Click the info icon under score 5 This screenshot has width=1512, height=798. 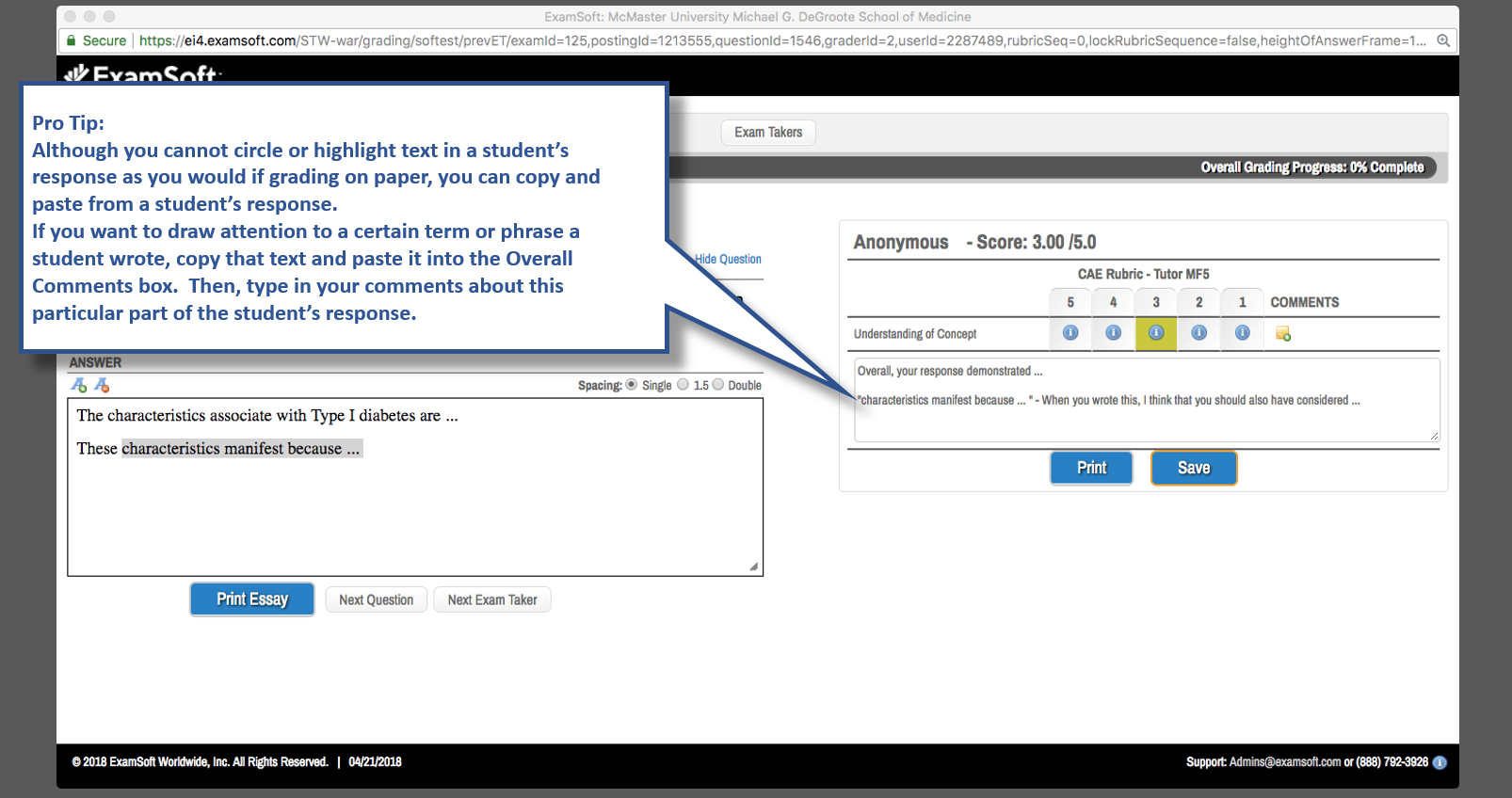point(1070,333)
